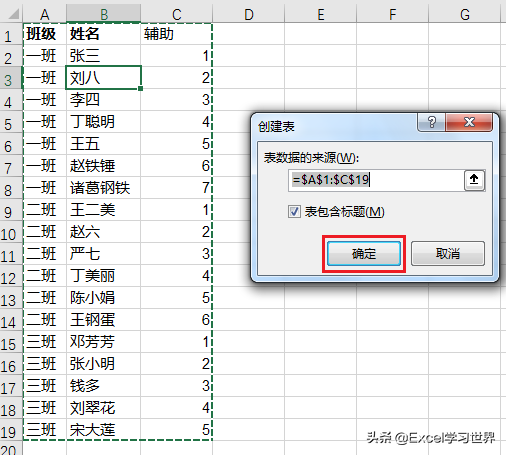Select column F header

[x=393, y=14]
